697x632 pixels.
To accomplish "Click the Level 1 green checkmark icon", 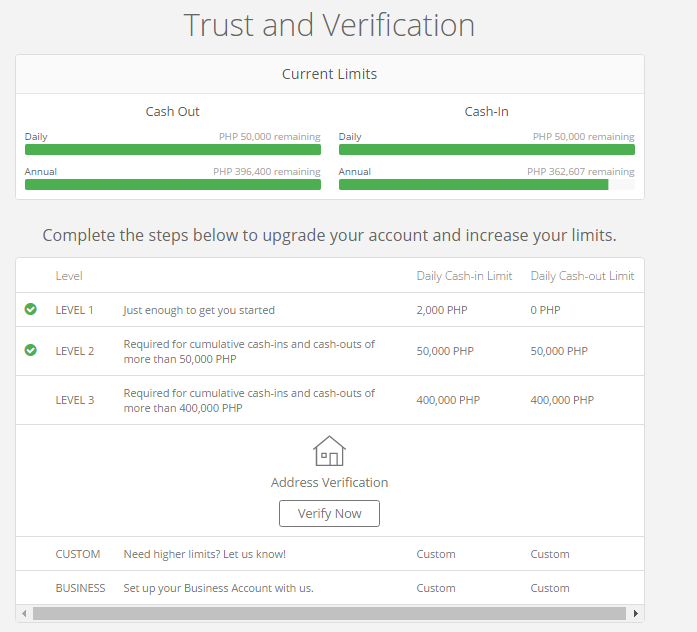I will point(31,309).
